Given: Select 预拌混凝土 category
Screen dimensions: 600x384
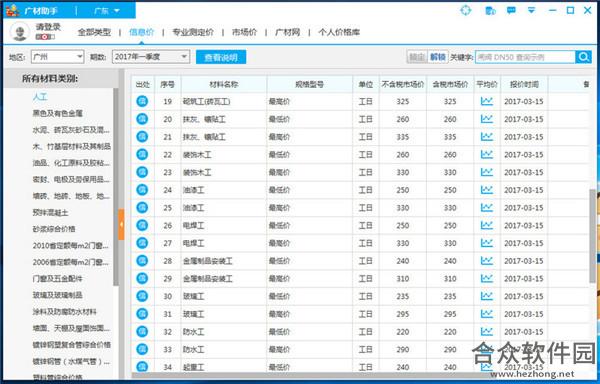Looking at the screenshot, I should click(x=50, y=212).
